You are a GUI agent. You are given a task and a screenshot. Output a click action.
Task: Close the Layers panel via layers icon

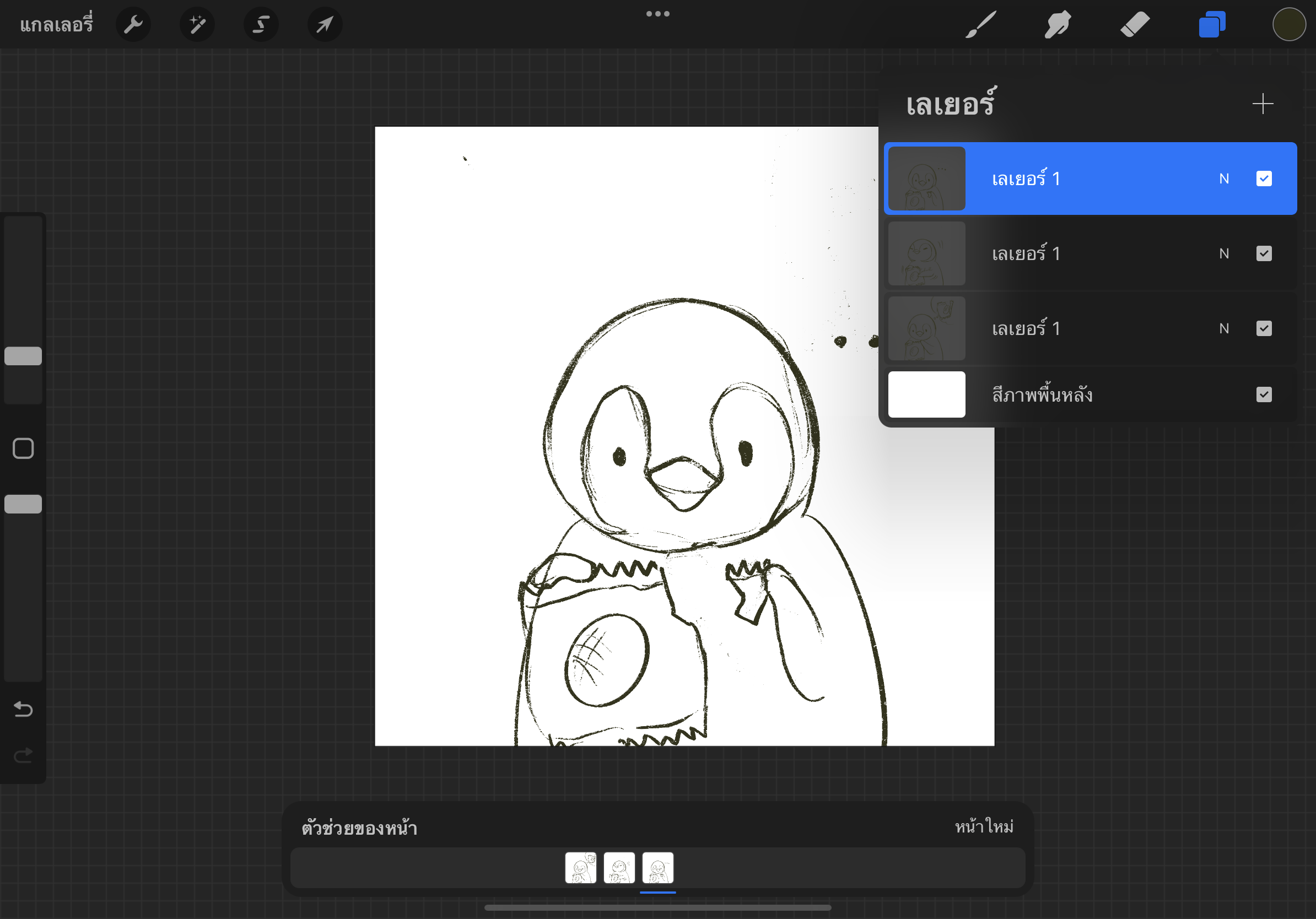tap(1212, 25)
